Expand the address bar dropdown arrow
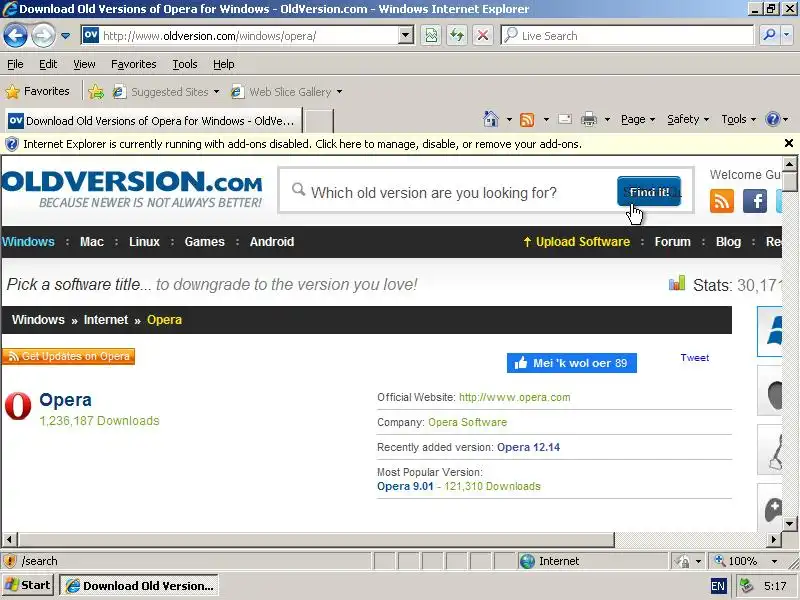Image resolution: width=800 pixels, height=600 pixels. coord(406,36)
